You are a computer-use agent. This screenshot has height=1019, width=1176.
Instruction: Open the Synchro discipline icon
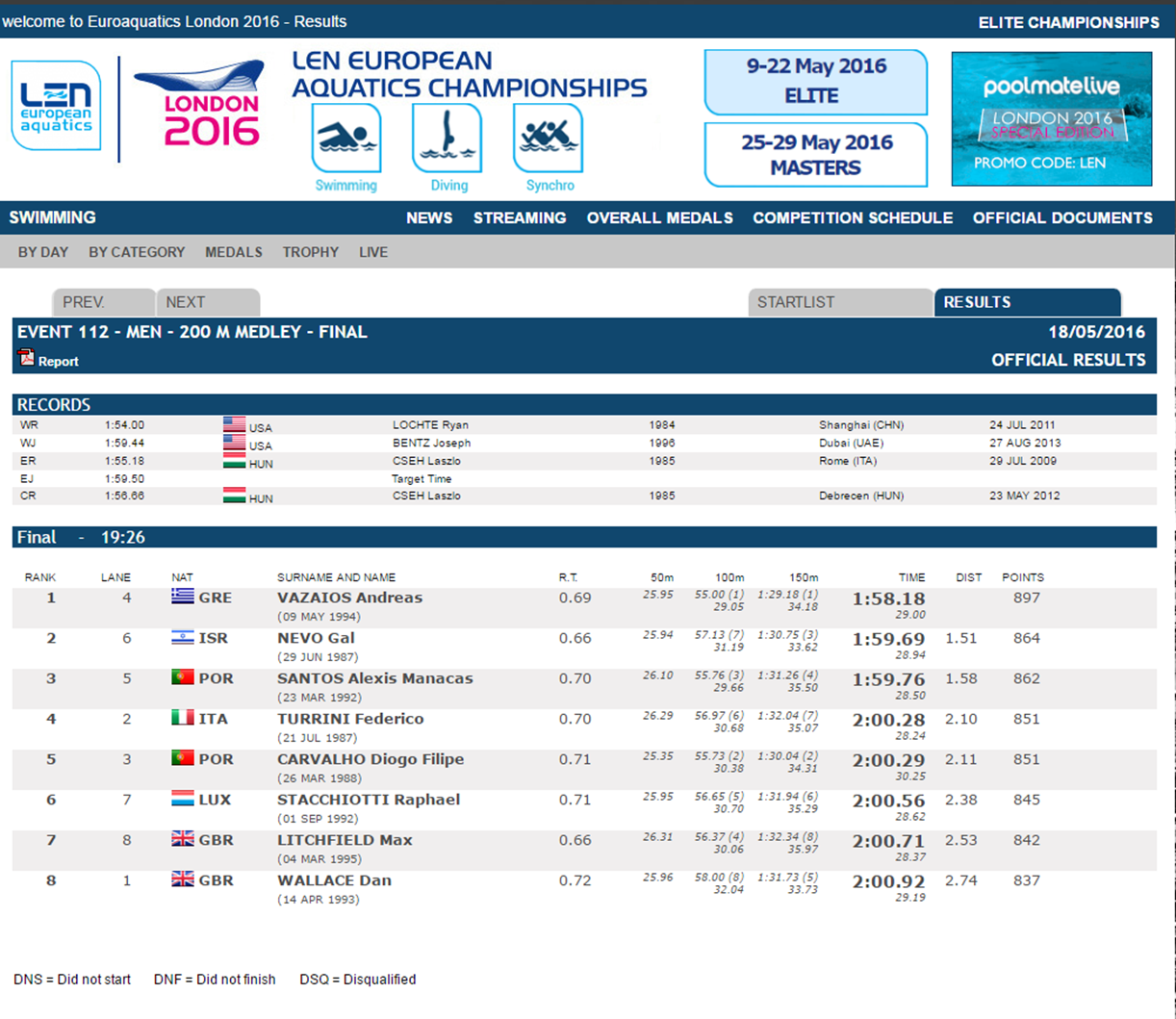tap(549, 140)
